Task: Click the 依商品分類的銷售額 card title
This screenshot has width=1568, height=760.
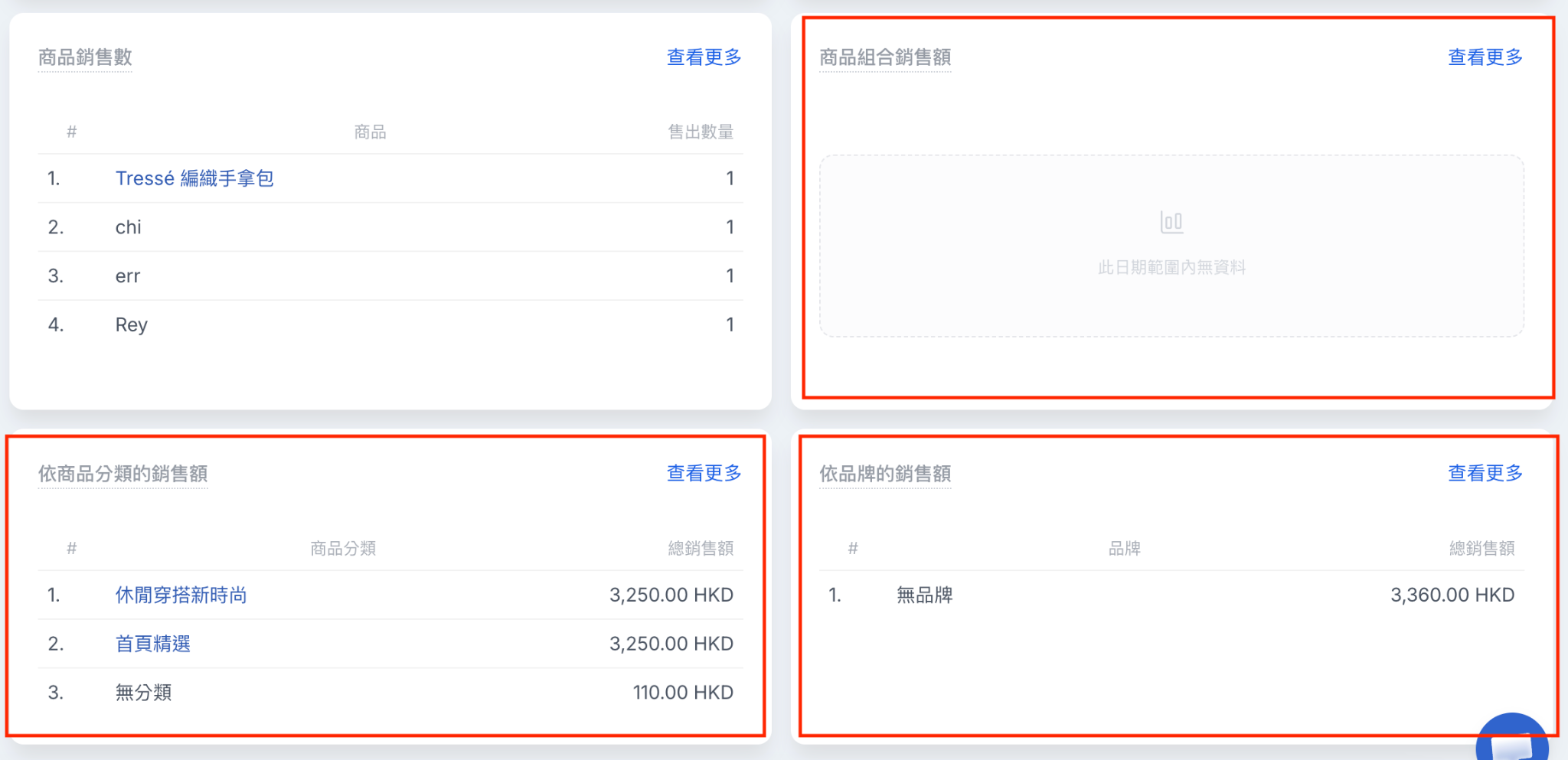Action: pos(123,474)
